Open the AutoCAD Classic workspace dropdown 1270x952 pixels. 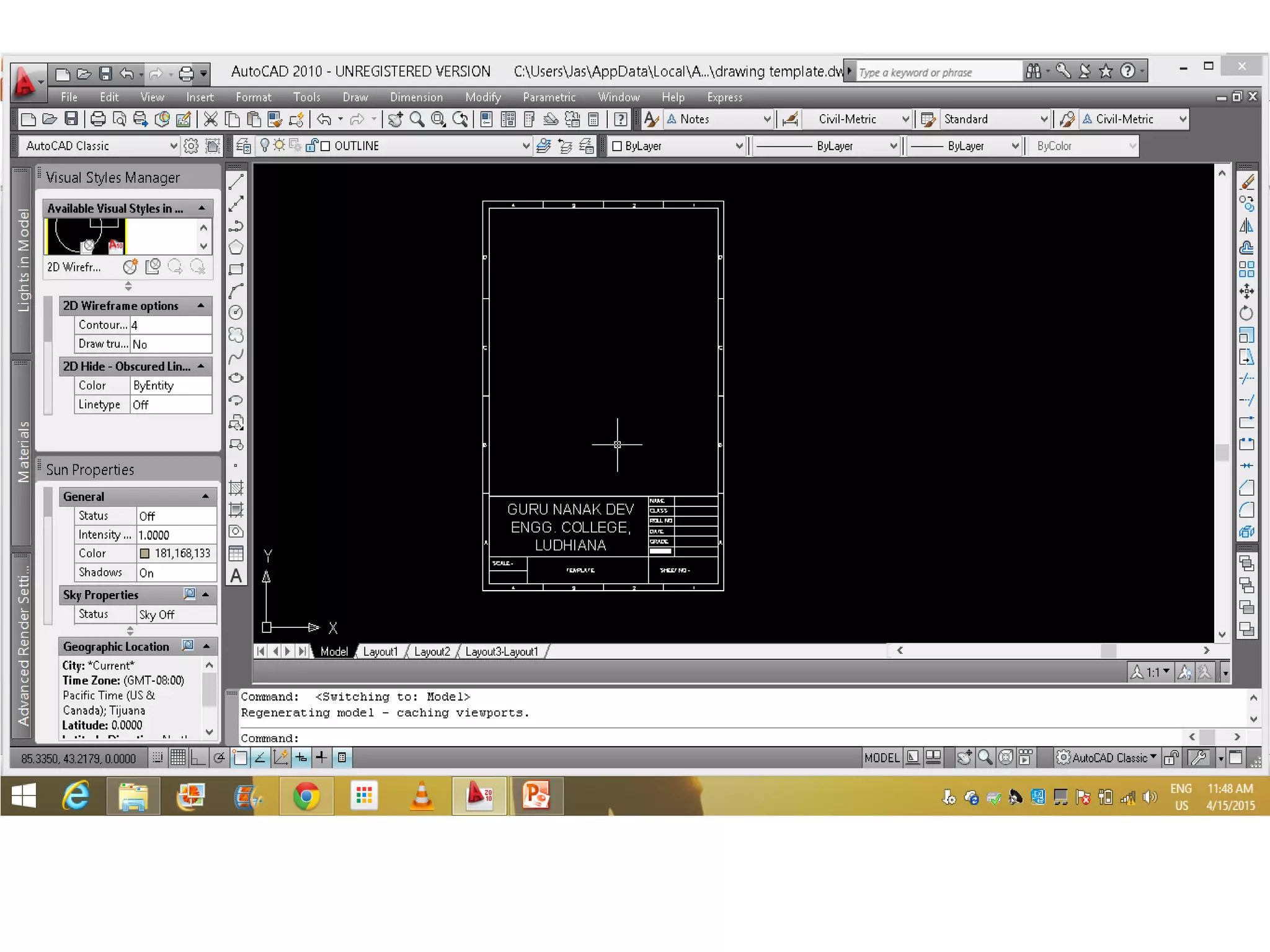coord(174,146)
